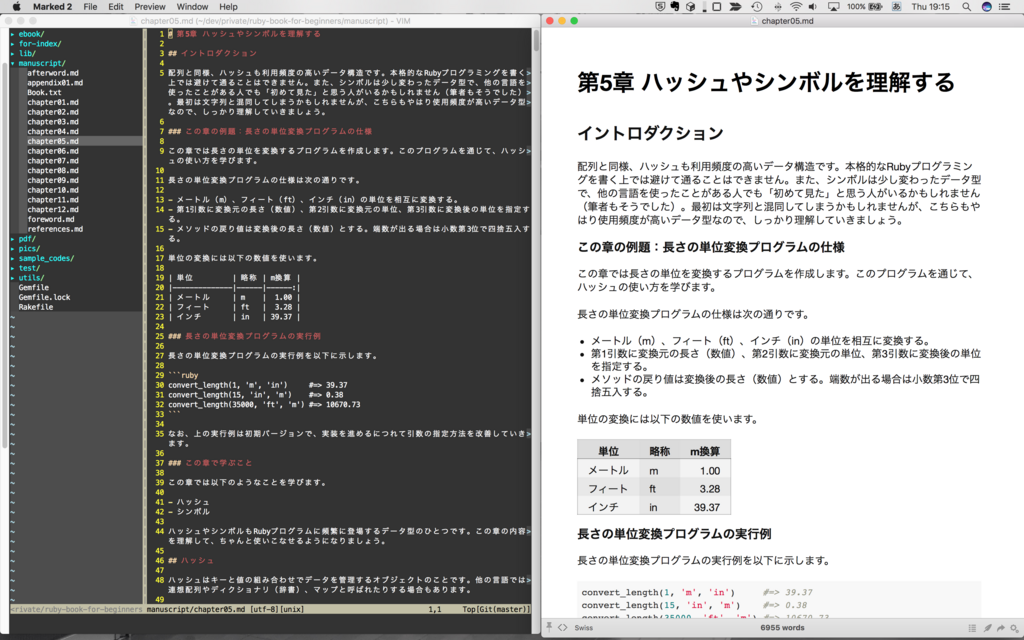Click the Time Machine menu bar icon
The width and height of the screenshot is (1024, 640).
point(756,7)
